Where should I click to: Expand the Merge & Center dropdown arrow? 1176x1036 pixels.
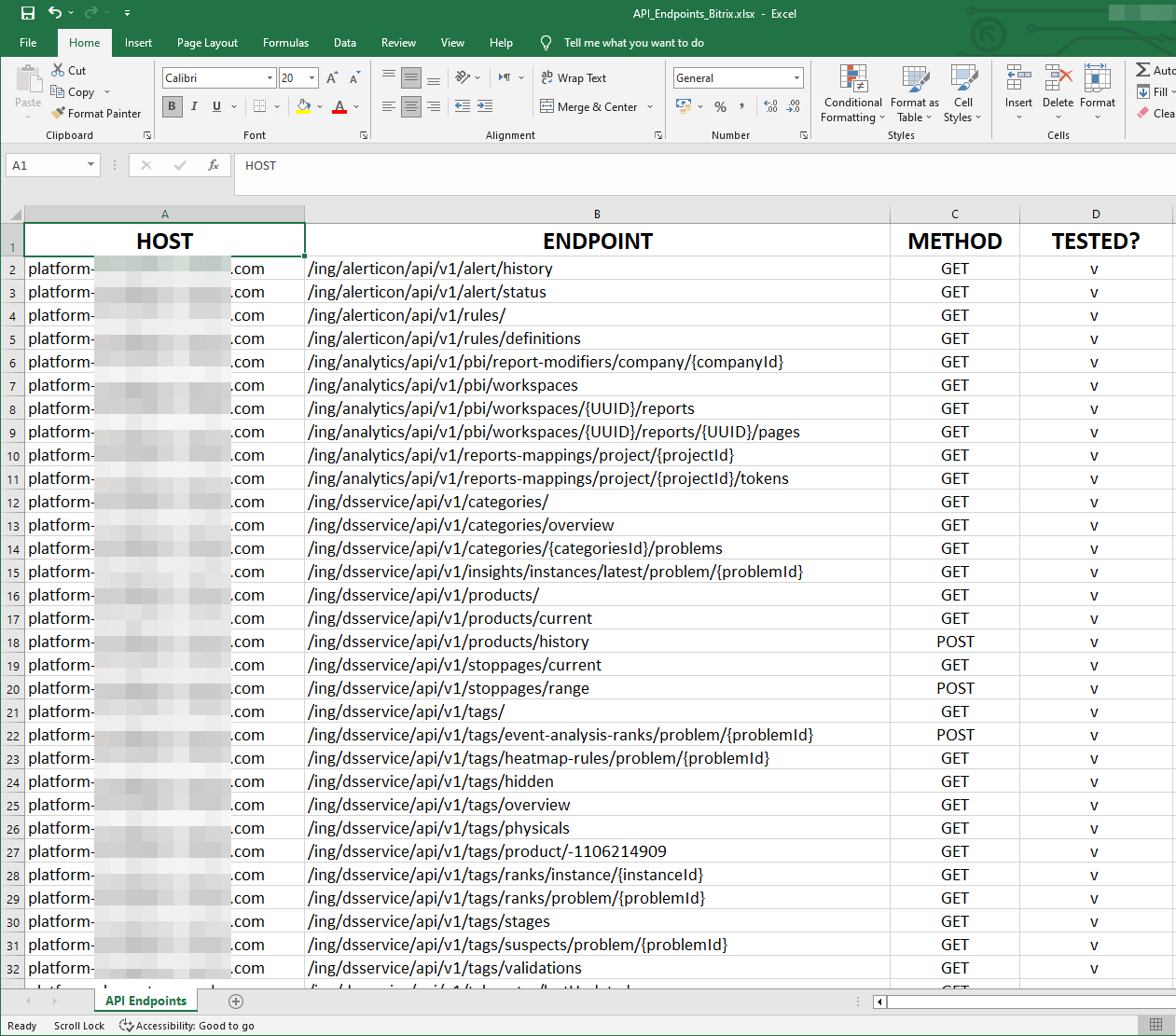pyautogui.click(x=650, y=106)
